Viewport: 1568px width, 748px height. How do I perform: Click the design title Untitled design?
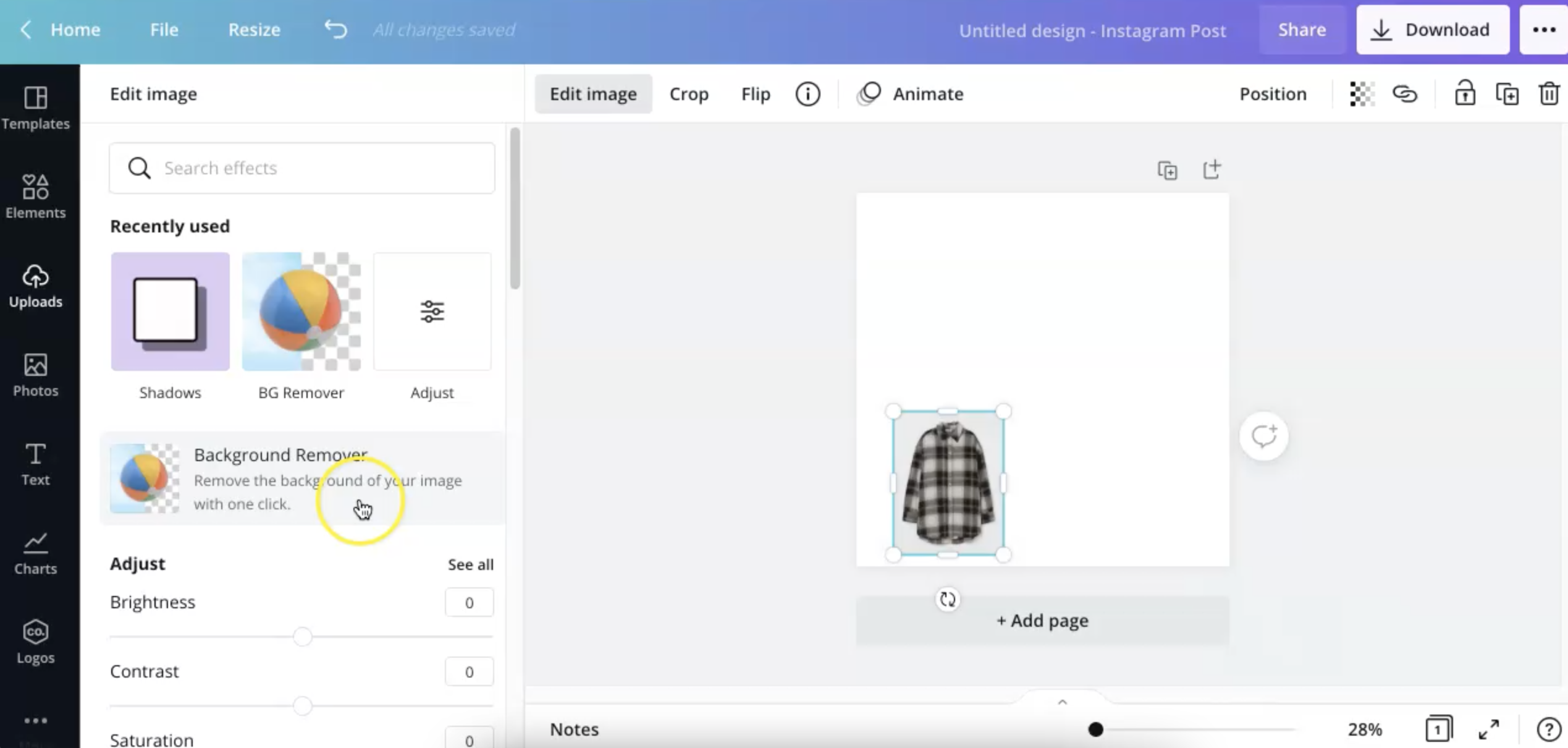[x=1092, y=30]
